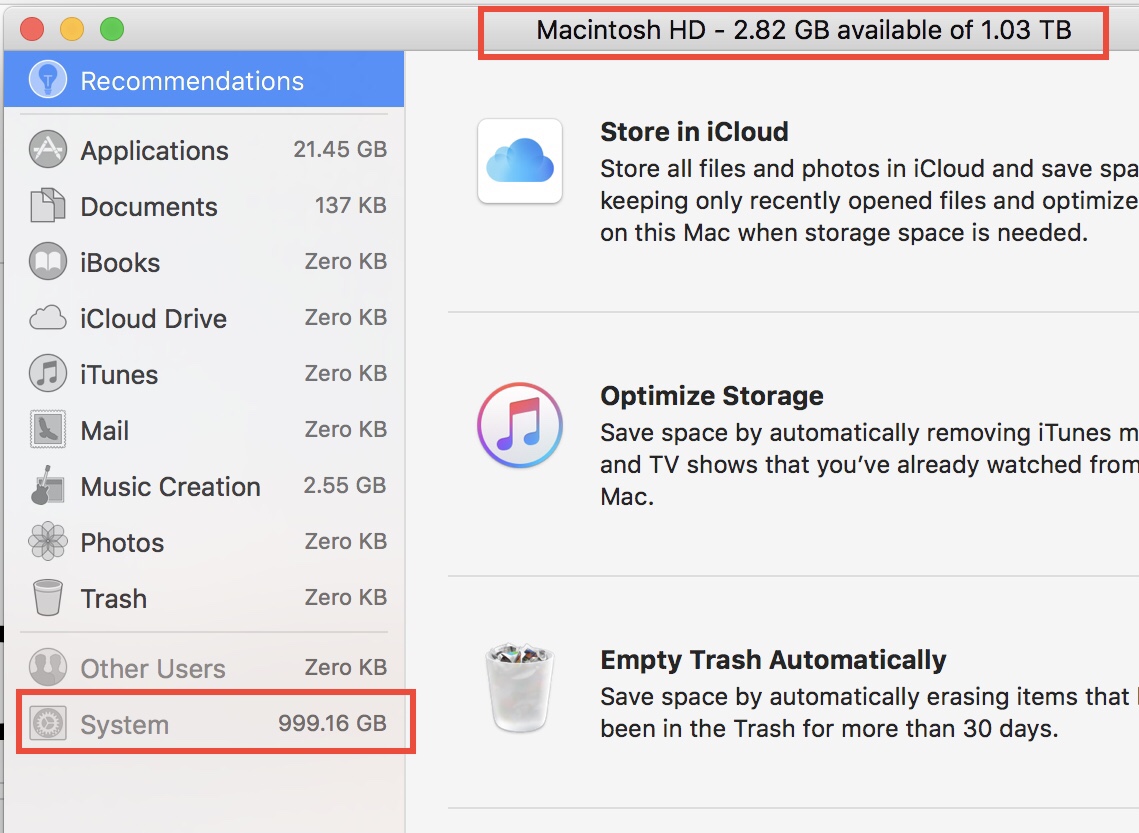
Task: Click the Other Users people icon
Action: point(48,667)
